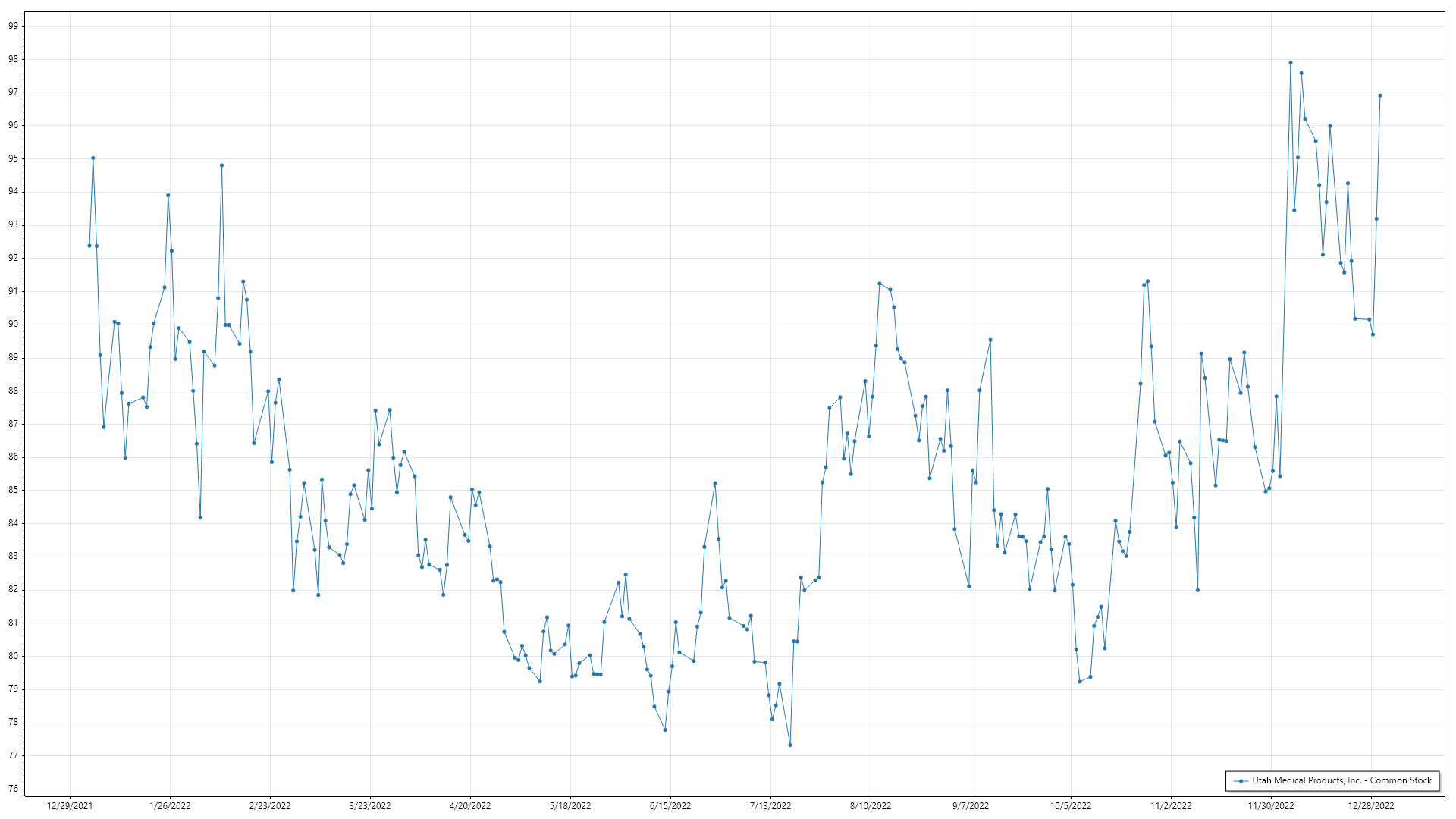Click the February spike data point near 94.8
Image resolution: width=1456 pixels, height=819 pixels.
(221, 165)
